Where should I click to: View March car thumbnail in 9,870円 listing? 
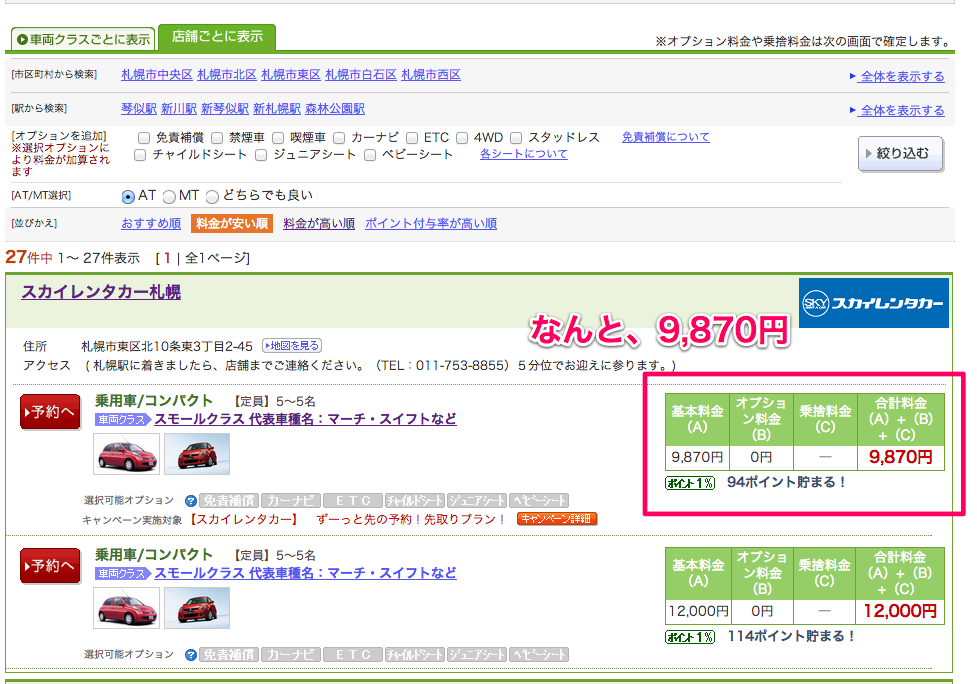[126, 454]
